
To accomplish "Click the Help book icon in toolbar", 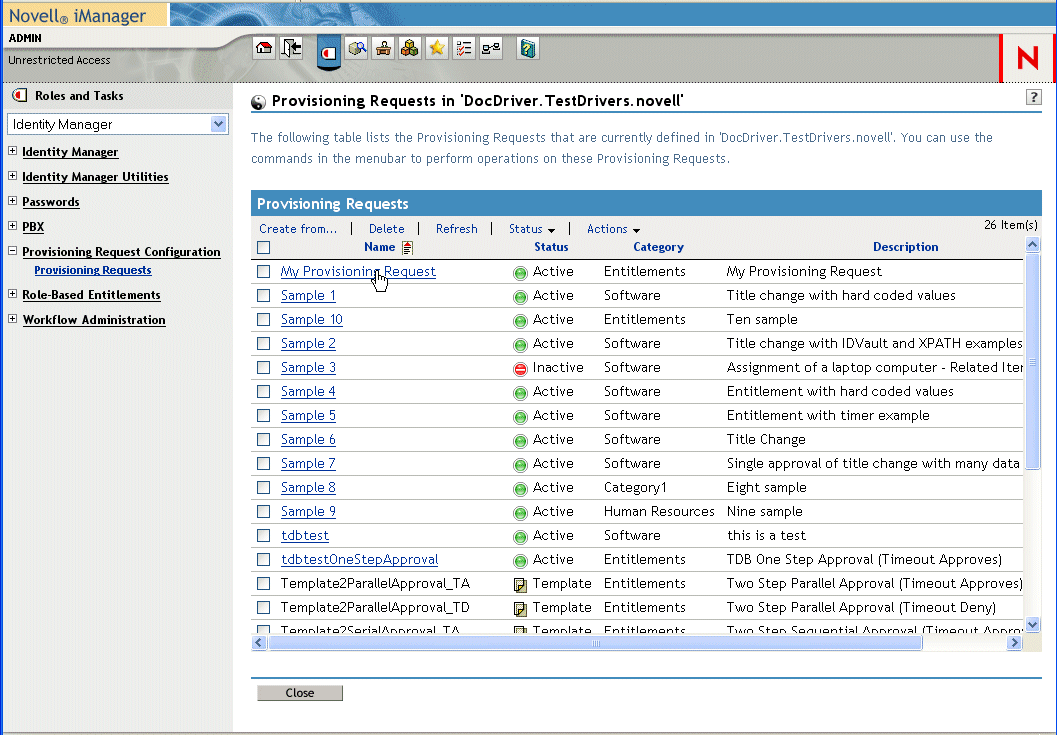I will point(528,48).
